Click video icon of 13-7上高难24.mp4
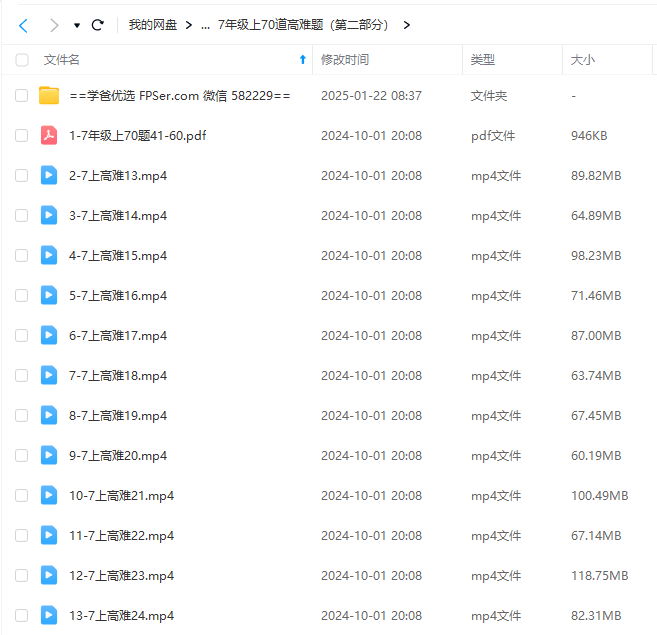 [x=49, y=615]
